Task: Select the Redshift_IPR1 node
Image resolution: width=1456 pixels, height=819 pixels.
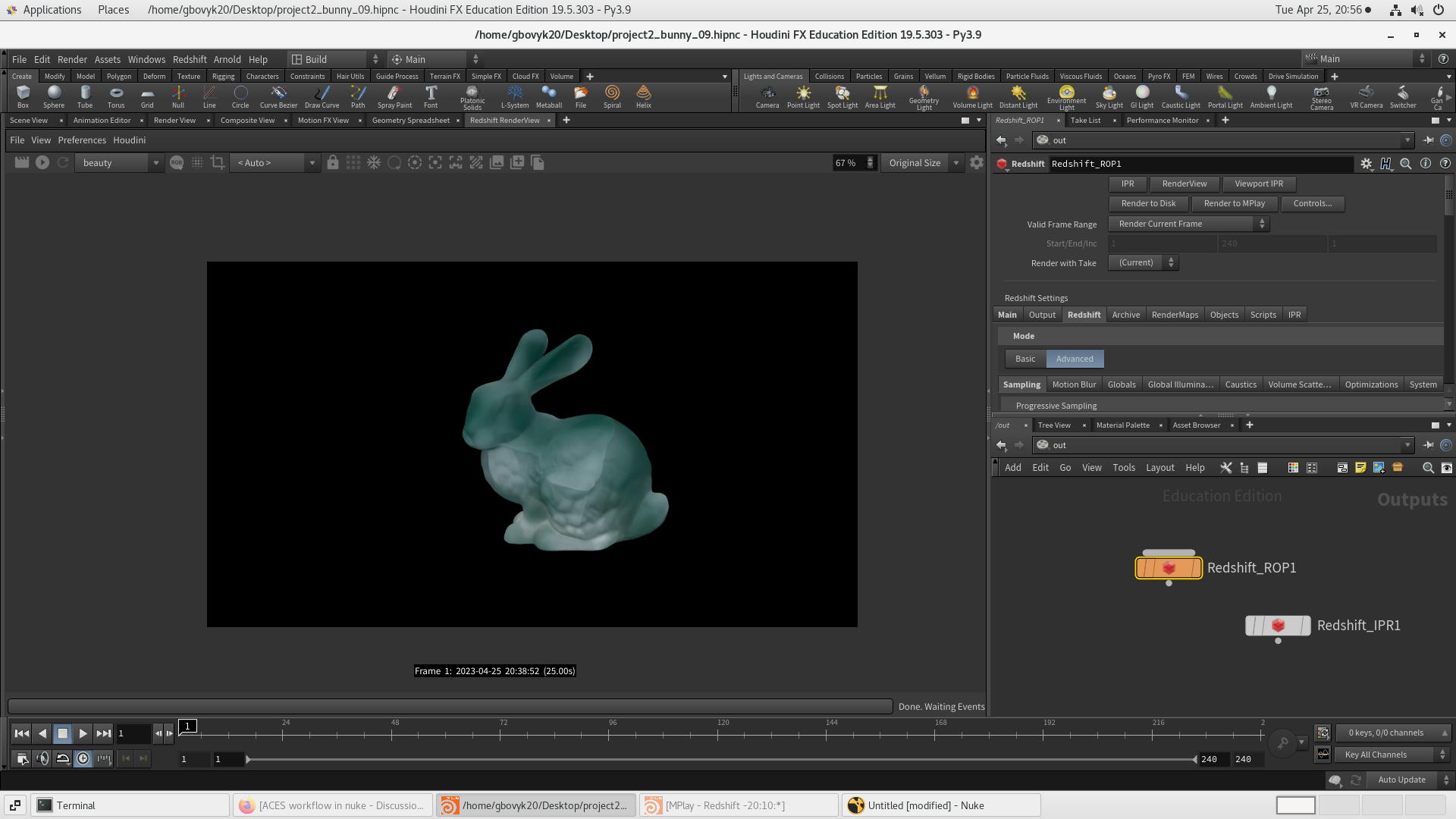Action: pos(1278,626)
